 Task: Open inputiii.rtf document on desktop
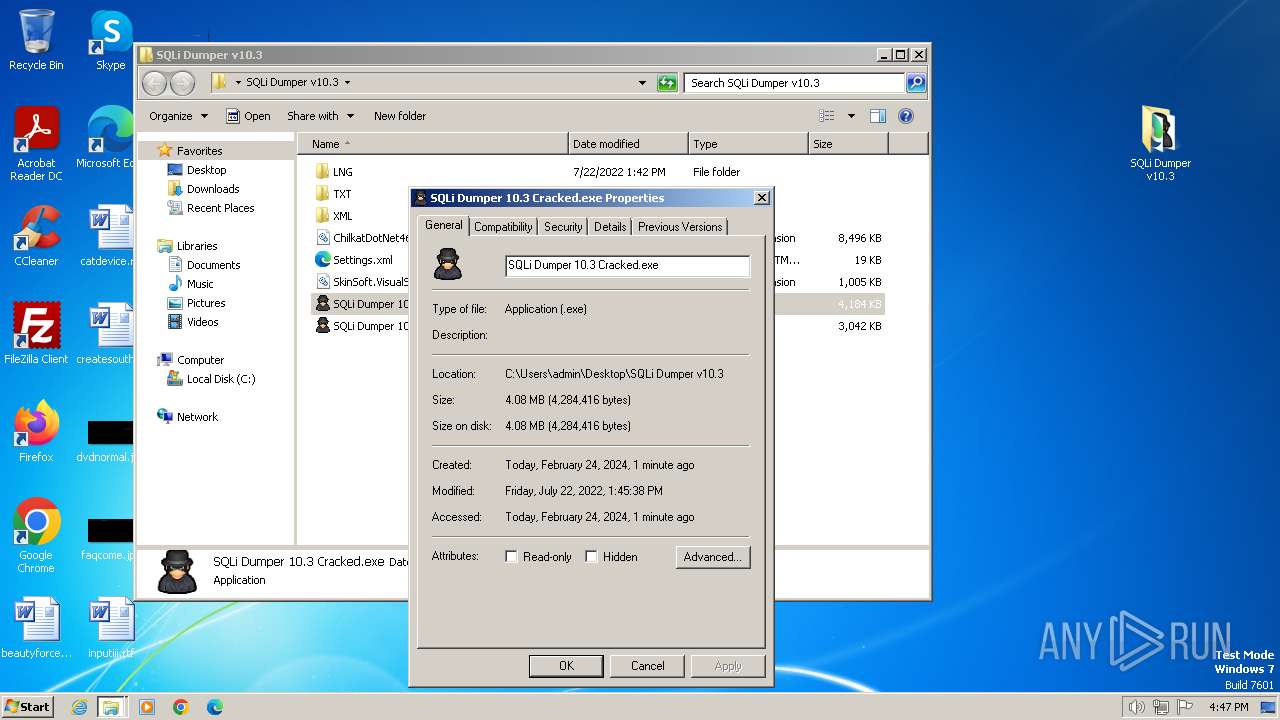pyautogui.click(x=110, y=628)
